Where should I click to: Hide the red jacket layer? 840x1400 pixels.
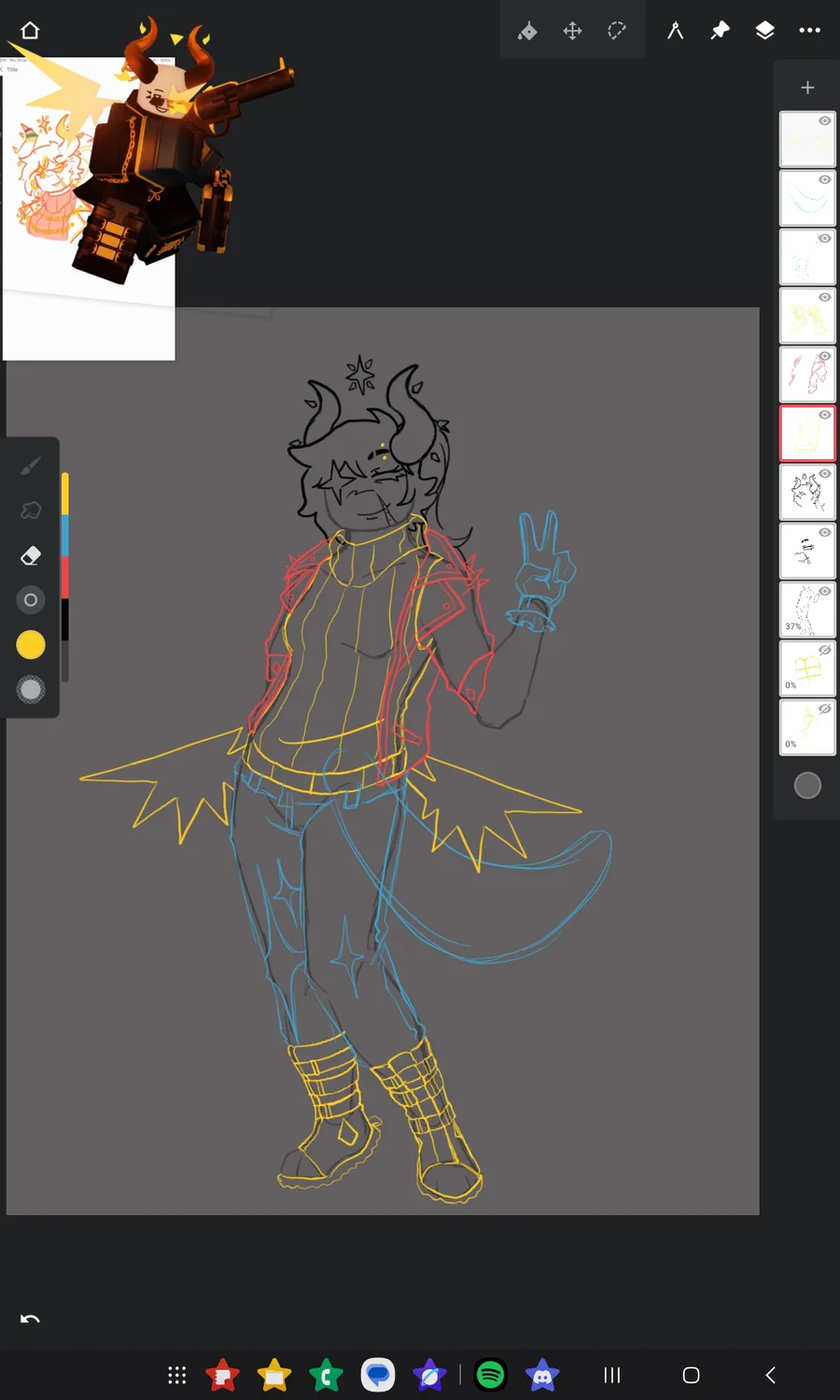click(x=825, y=357)
